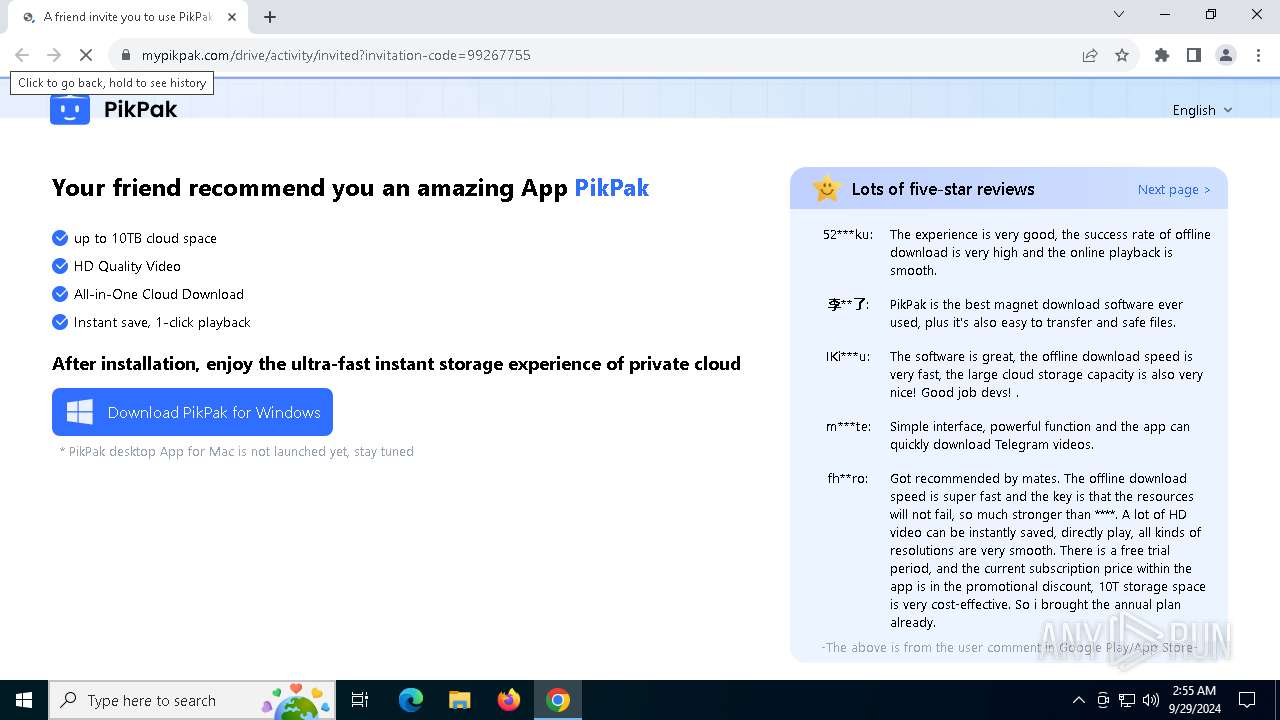Screen dimensions: 1280x720
Task: Open the Windows Start menu
Action: [24, 700]
